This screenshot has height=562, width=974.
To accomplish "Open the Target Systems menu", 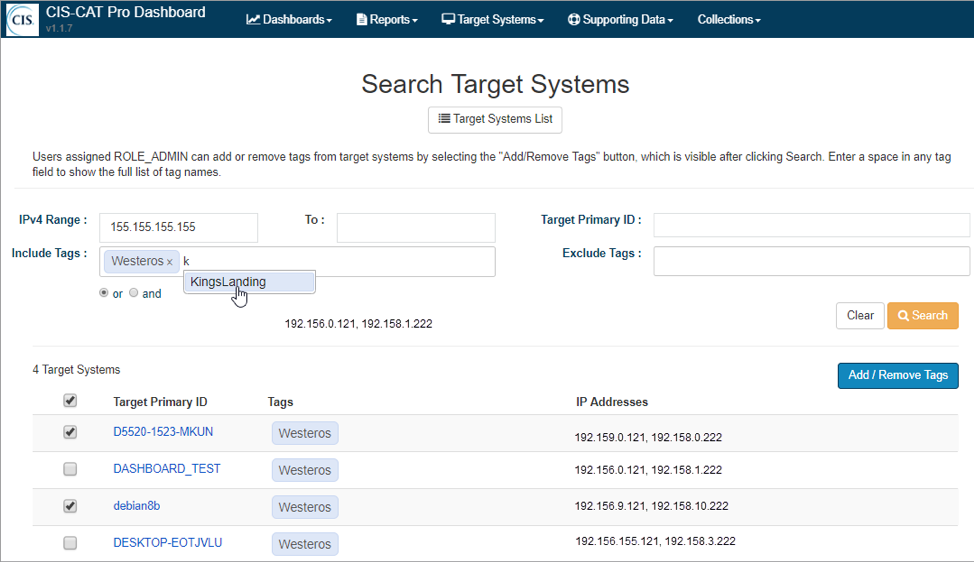I will click(x=493, y=19).
